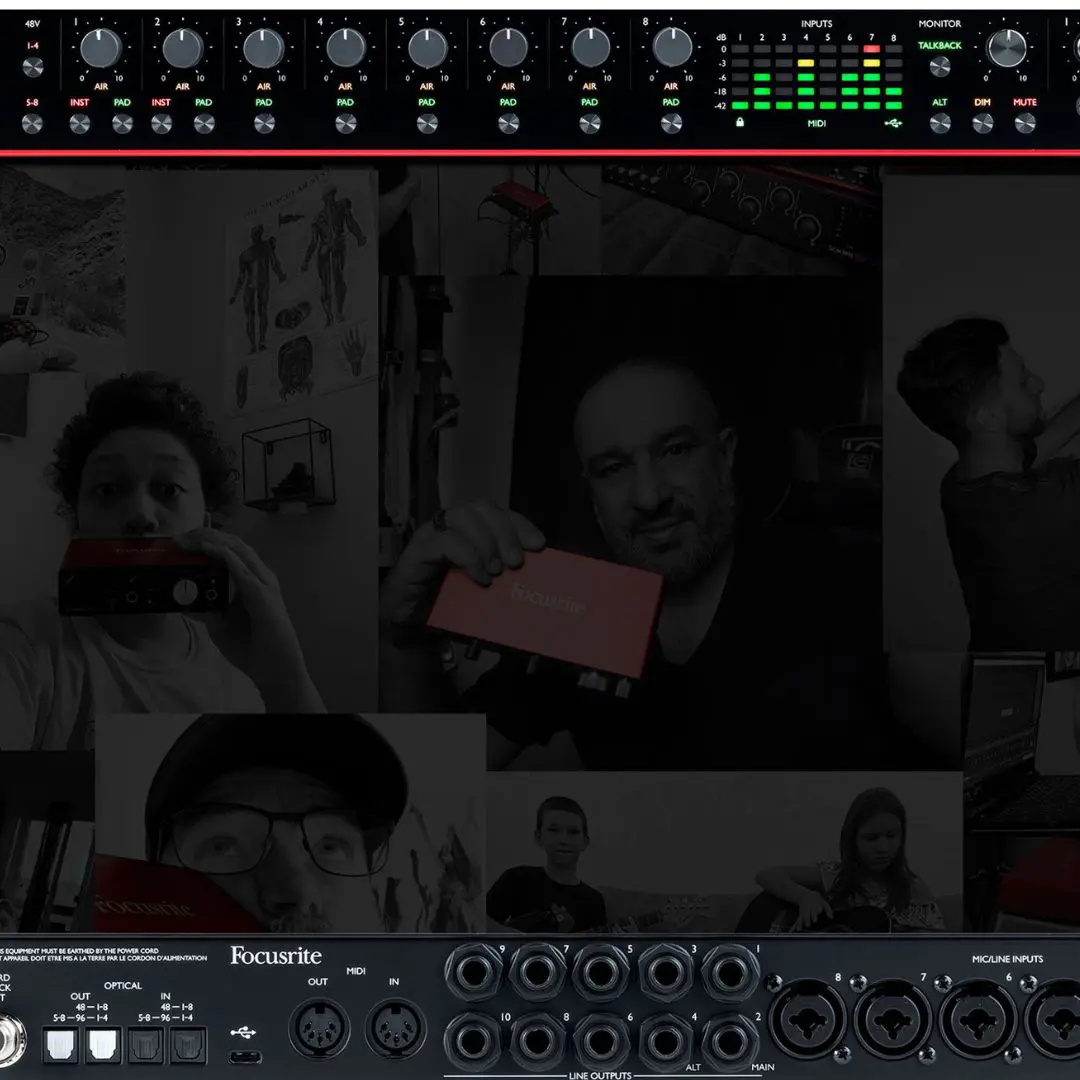Click mic/line input 8 combo jack
The image size is (1080, 1080).
click(807, 1019)
